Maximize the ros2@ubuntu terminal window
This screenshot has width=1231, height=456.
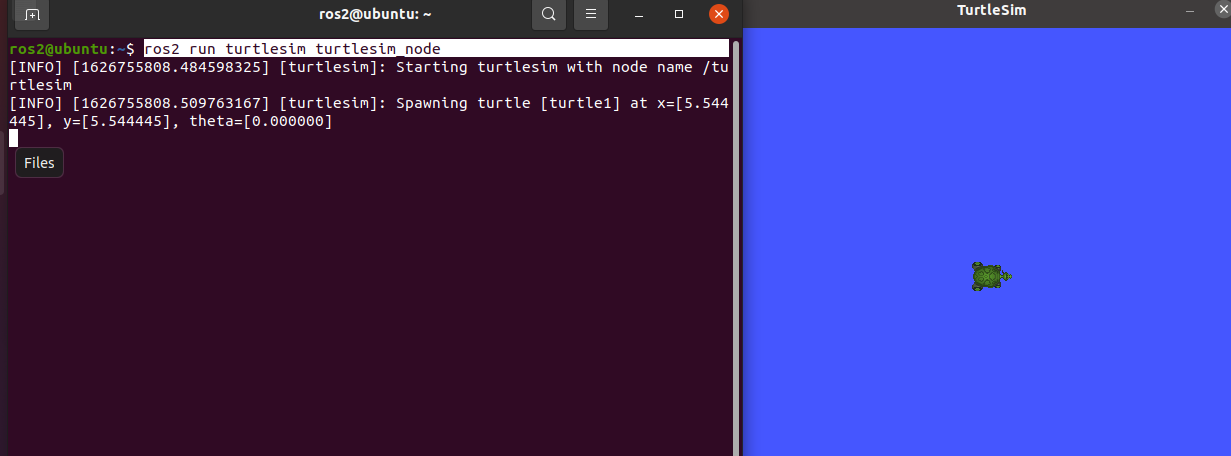[x=679, y=15]
